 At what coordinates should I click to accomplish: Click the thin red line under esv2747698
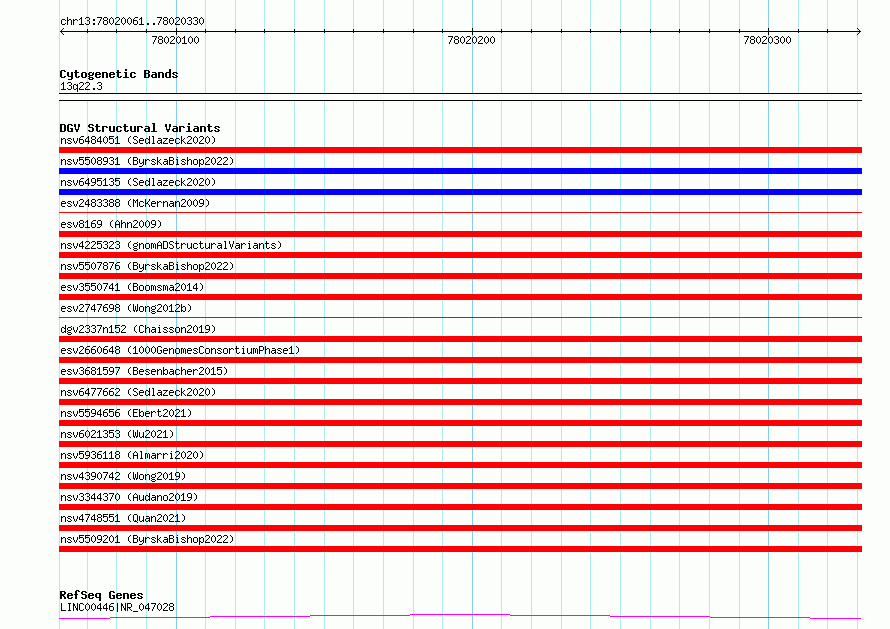point(460,318)
